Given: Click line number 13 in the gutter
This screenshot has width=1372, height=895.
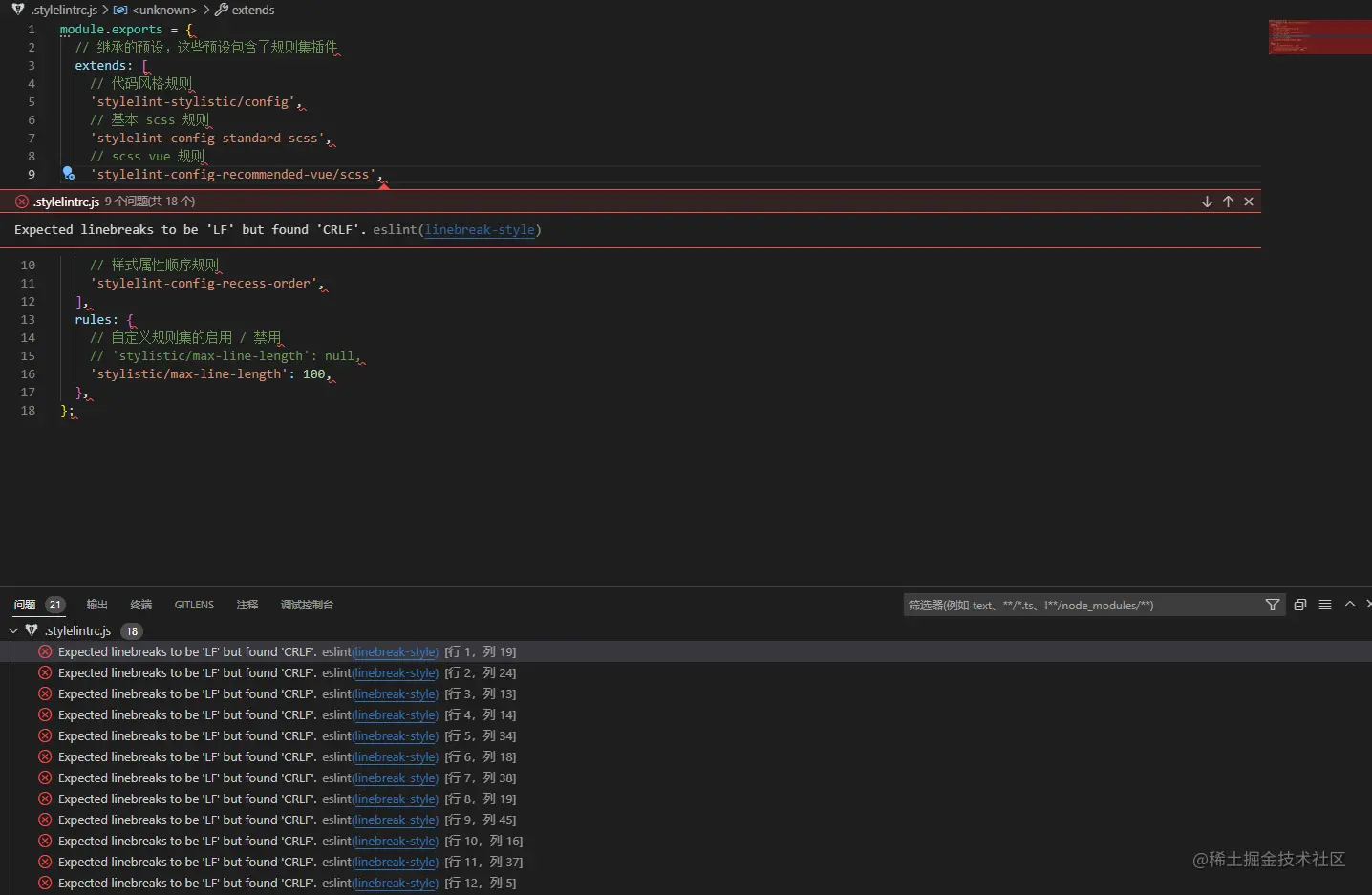Looking at the screenshot, I should pos(28,319).
